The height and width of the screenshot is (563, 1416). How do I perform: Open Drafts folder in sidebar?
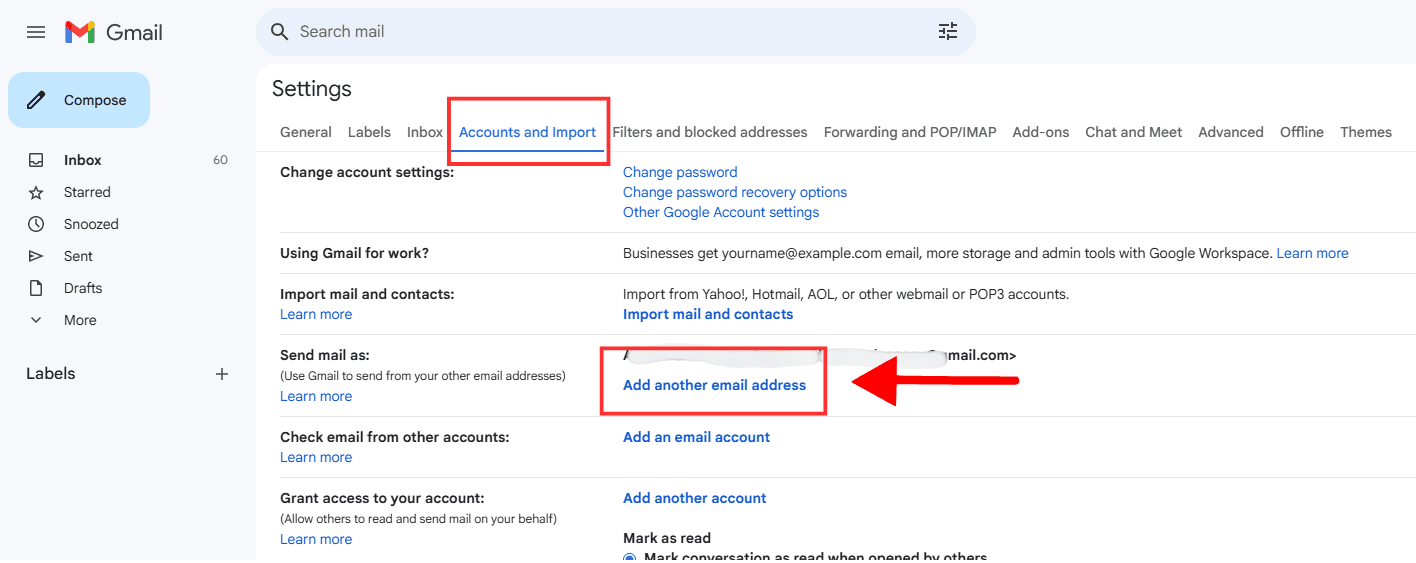click(x=83, y=288)
